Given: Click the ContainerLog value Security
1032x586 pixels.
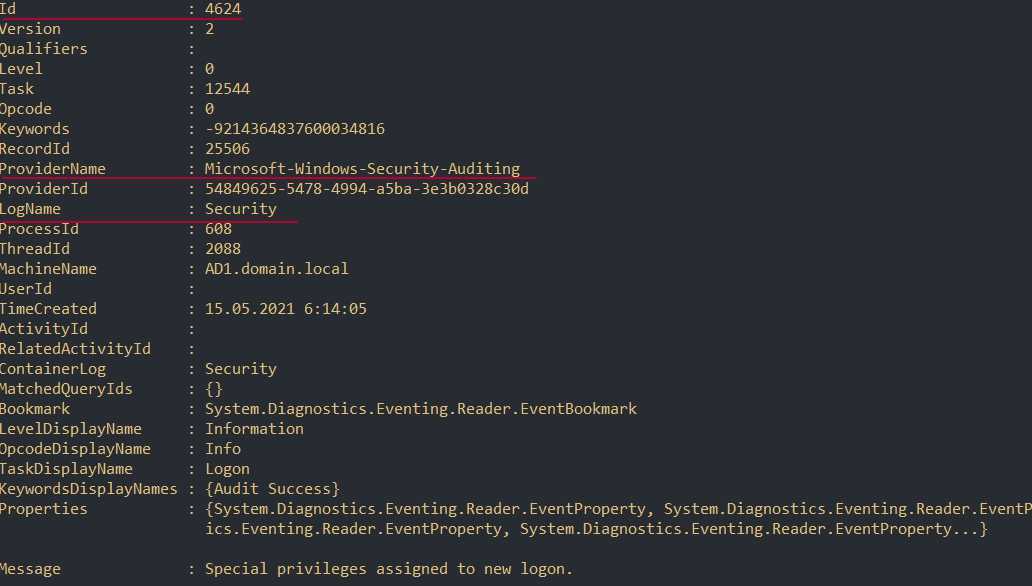Looking at the screenshot, I should [x=240, y=369].
